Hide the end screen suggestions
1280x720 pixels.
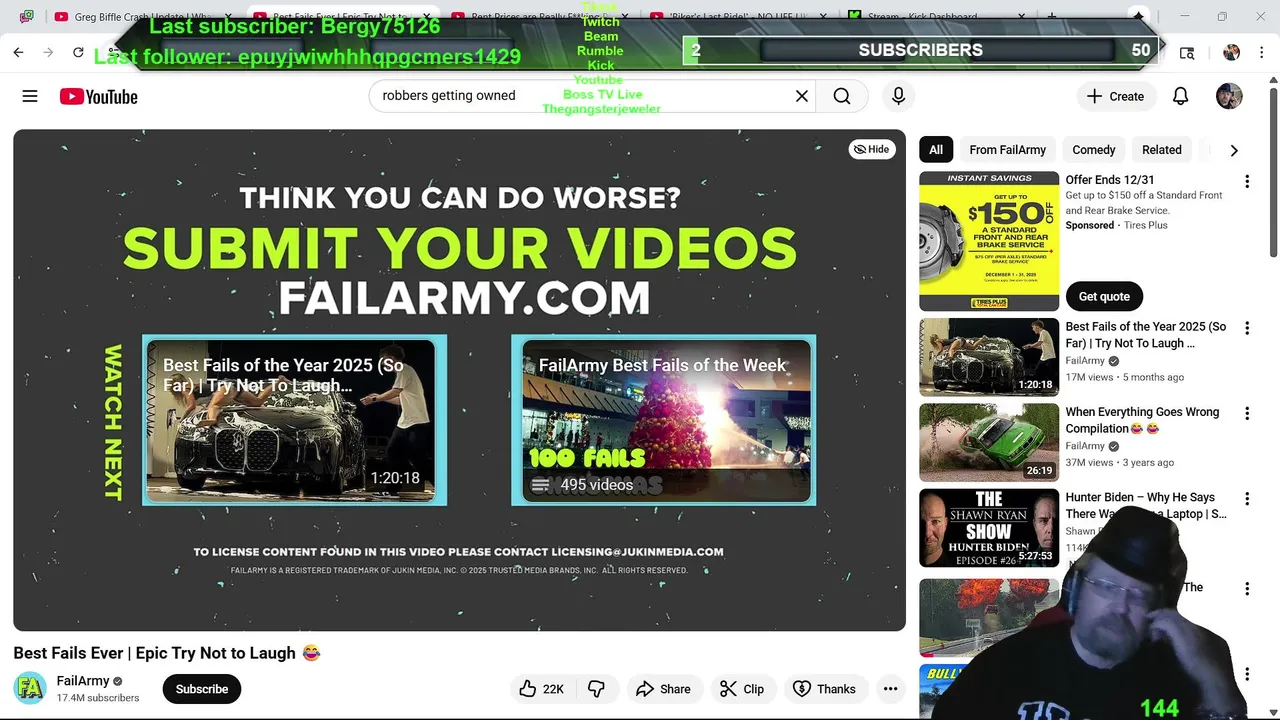872,149
